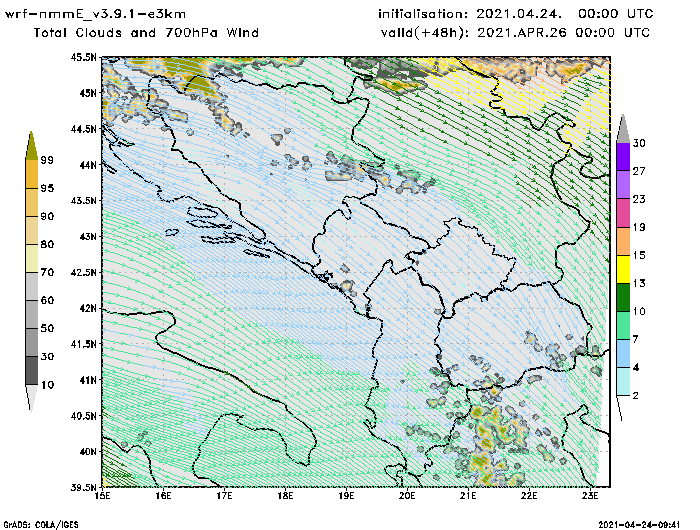The width and height of the screenshot is (700, 530).
Task: Click the 45N latitude axis label
Action: coord(88,93)
